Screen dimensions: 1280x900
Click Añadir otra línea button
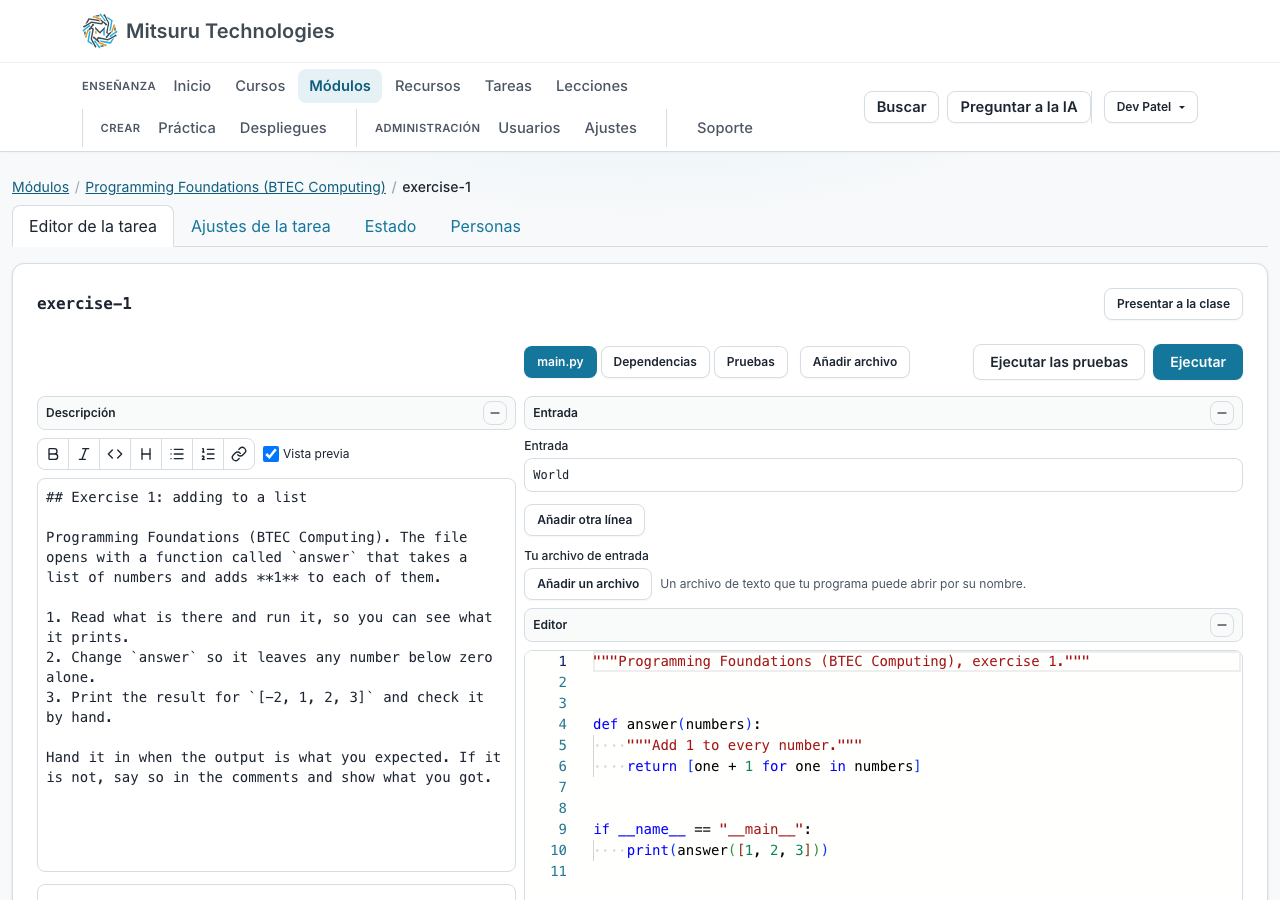[584, 520]
